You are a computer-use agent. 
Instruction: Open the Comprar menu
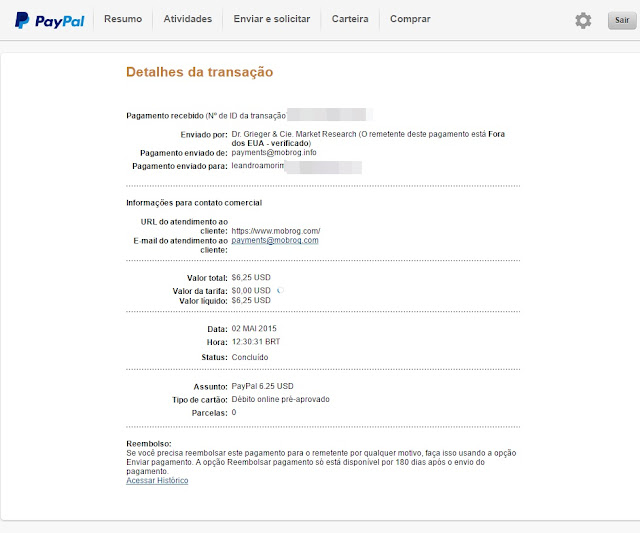pyautogui.click(x=410, y=19)
